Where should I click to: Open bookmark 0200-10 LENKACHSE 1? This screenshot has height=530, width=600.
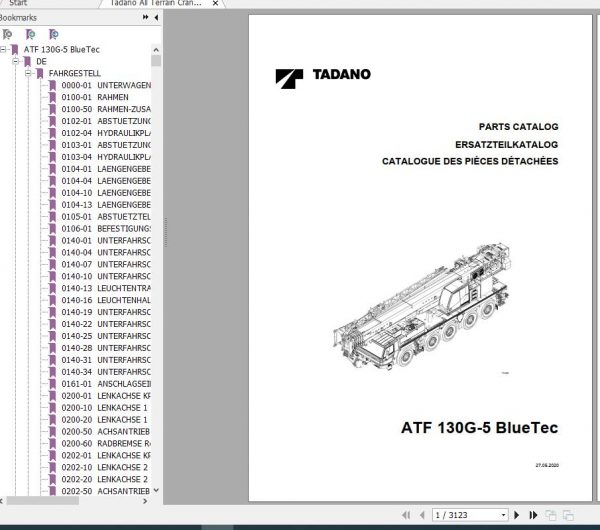(x=104, y=408)
